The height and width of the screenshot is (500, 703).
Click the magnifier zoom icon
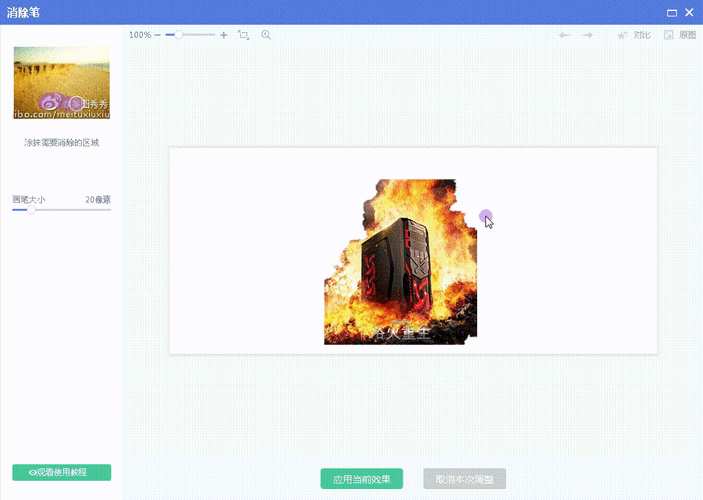(x=266, y=35)
